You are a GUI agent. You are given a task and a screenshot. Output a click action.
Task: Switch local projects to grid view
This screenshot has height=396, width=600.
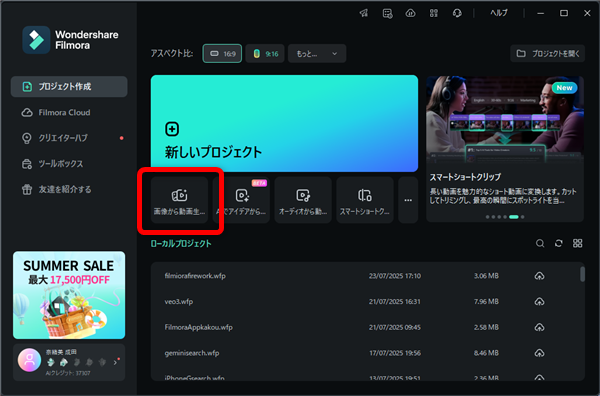tap(577, 243)
